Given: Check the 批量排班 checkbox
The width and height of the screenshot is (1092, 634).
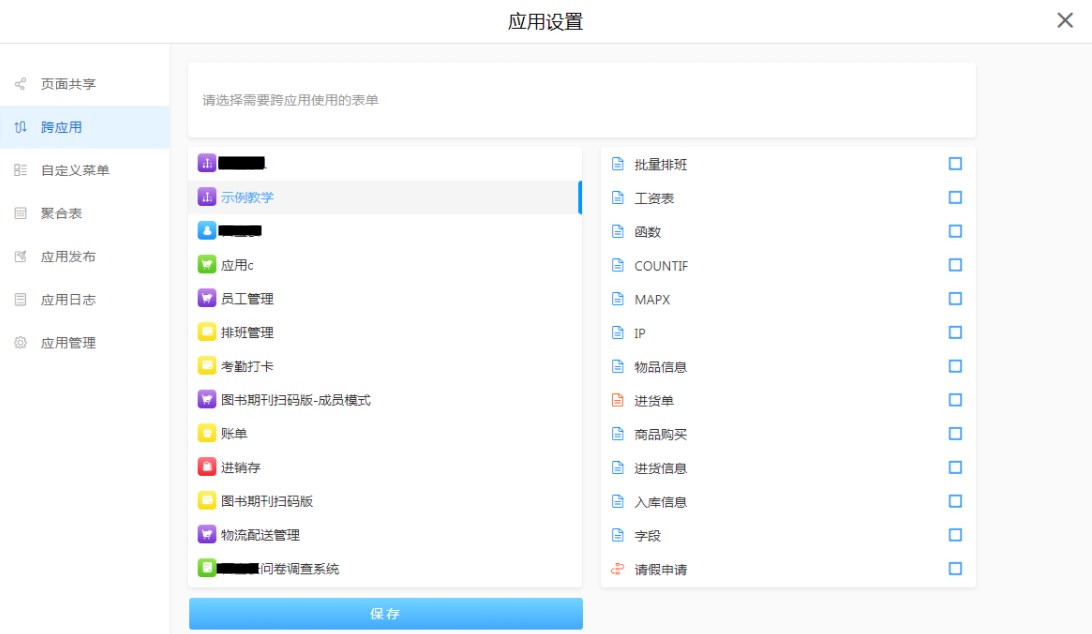Looking at the screenshot, I should [x=955, y=164].
